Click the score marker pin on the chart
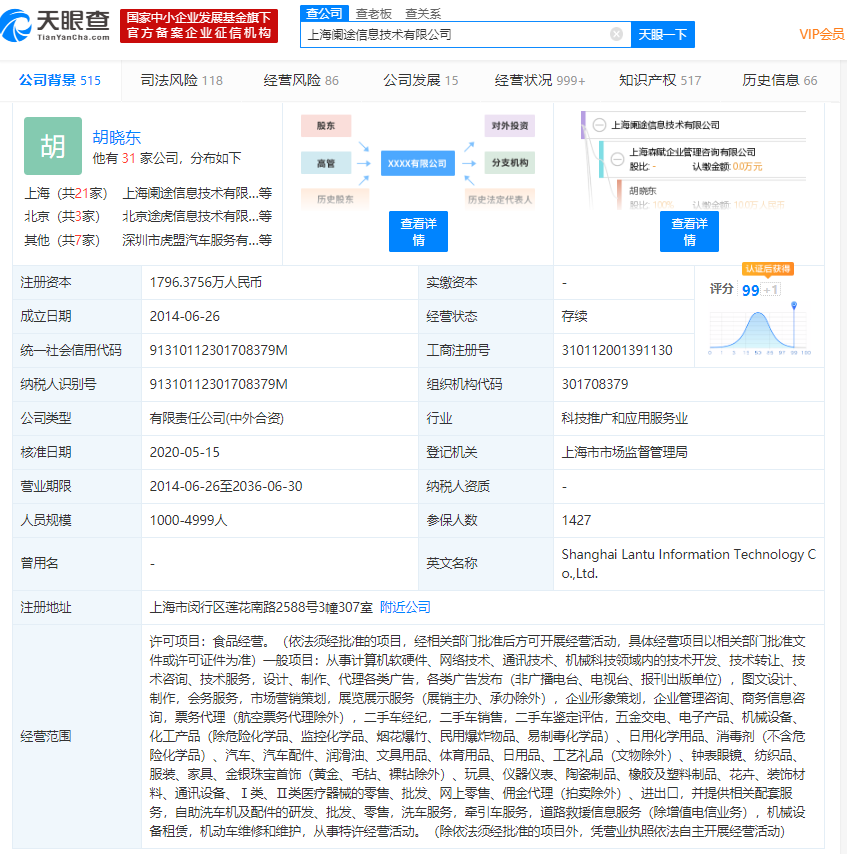 point(794,305)
